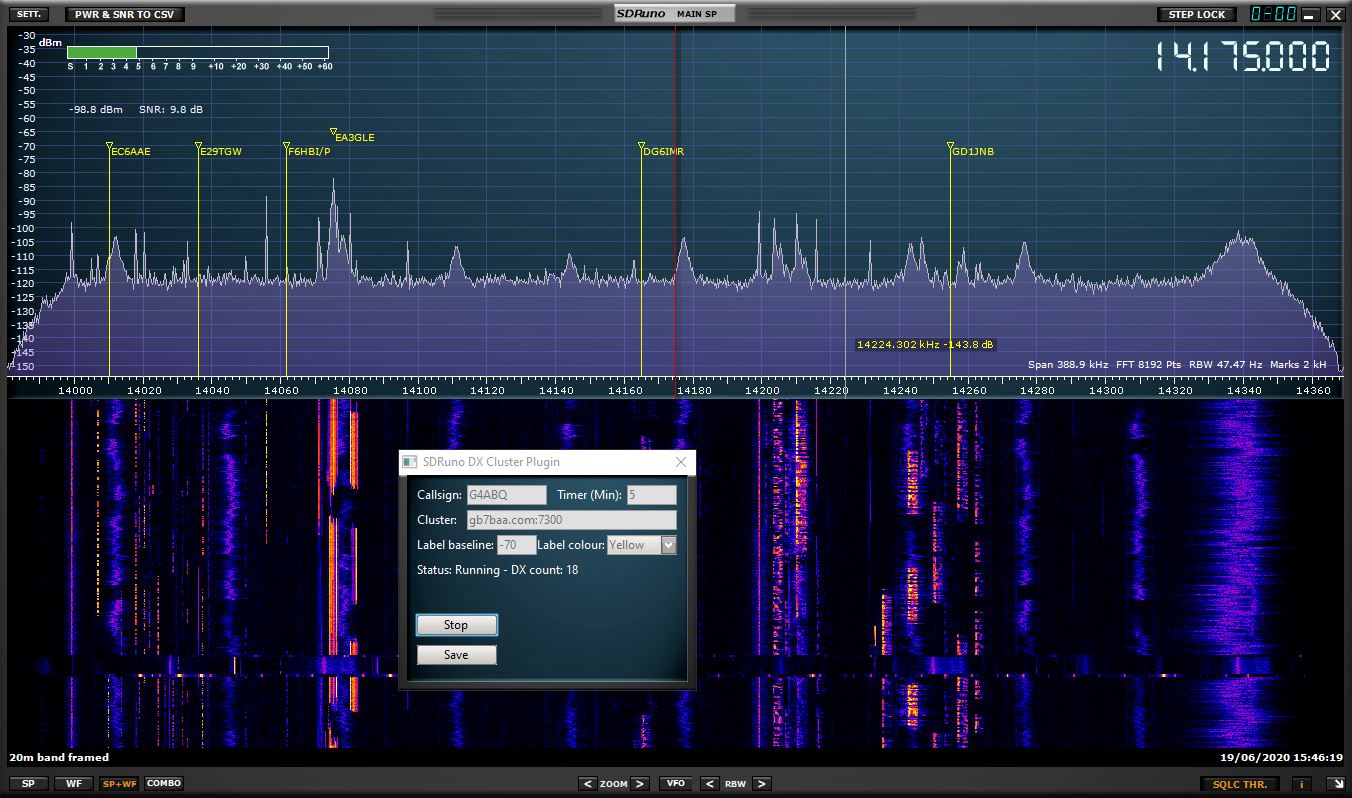Increase zoom with right arrow
This screenshot has width=1352, height=798.
(640, 784)
